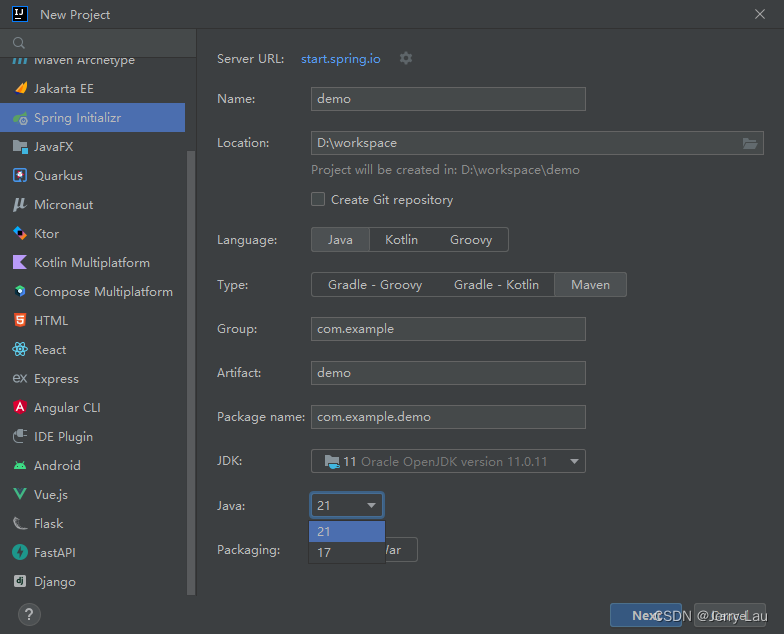Select War packaging option
784x634 pixels.
(401, 550)
